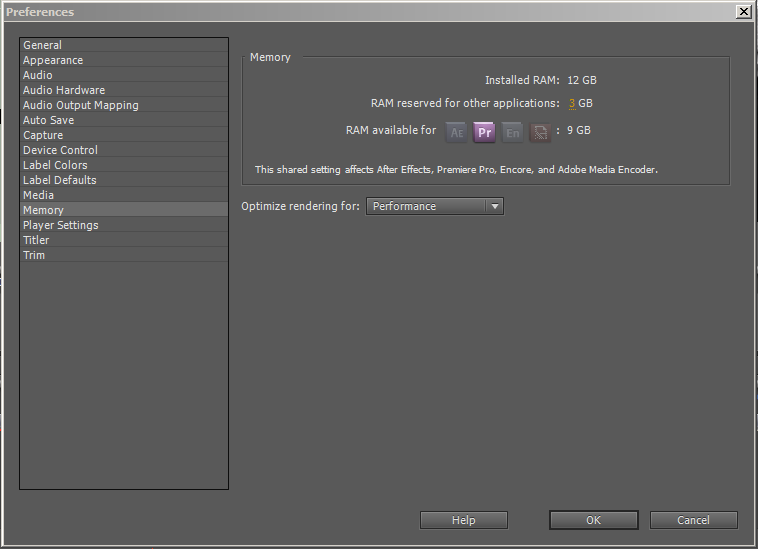Click the 9 GB available RAM value
The height and width of the screenshot is (549, 758).
(579, 130)
